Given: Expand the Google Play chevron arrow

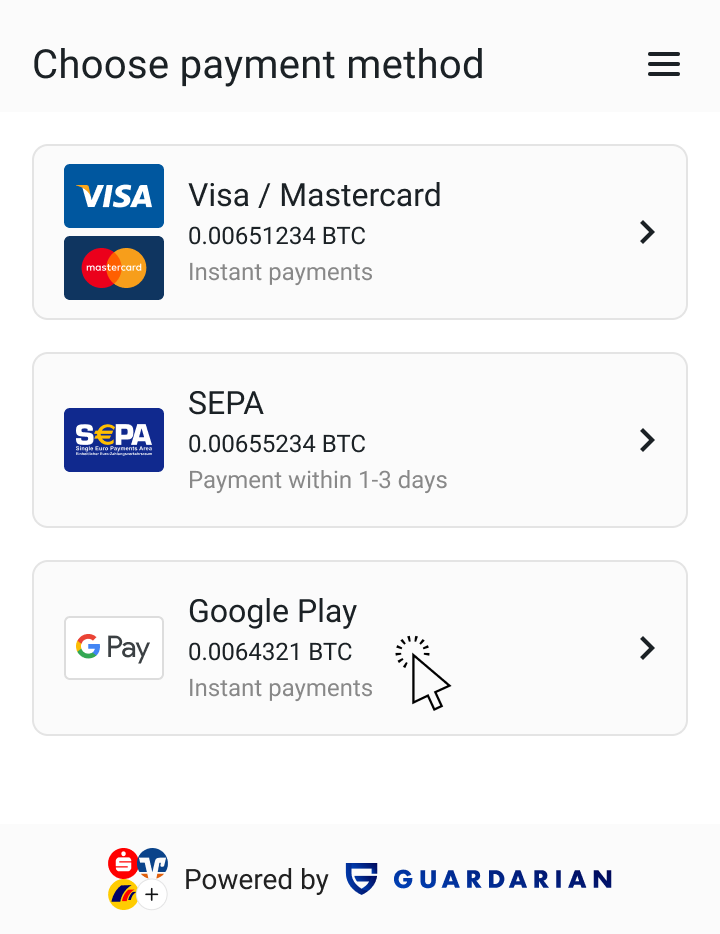Looking at the screenshot, I should pyautogui.click(x=647, y=648).
